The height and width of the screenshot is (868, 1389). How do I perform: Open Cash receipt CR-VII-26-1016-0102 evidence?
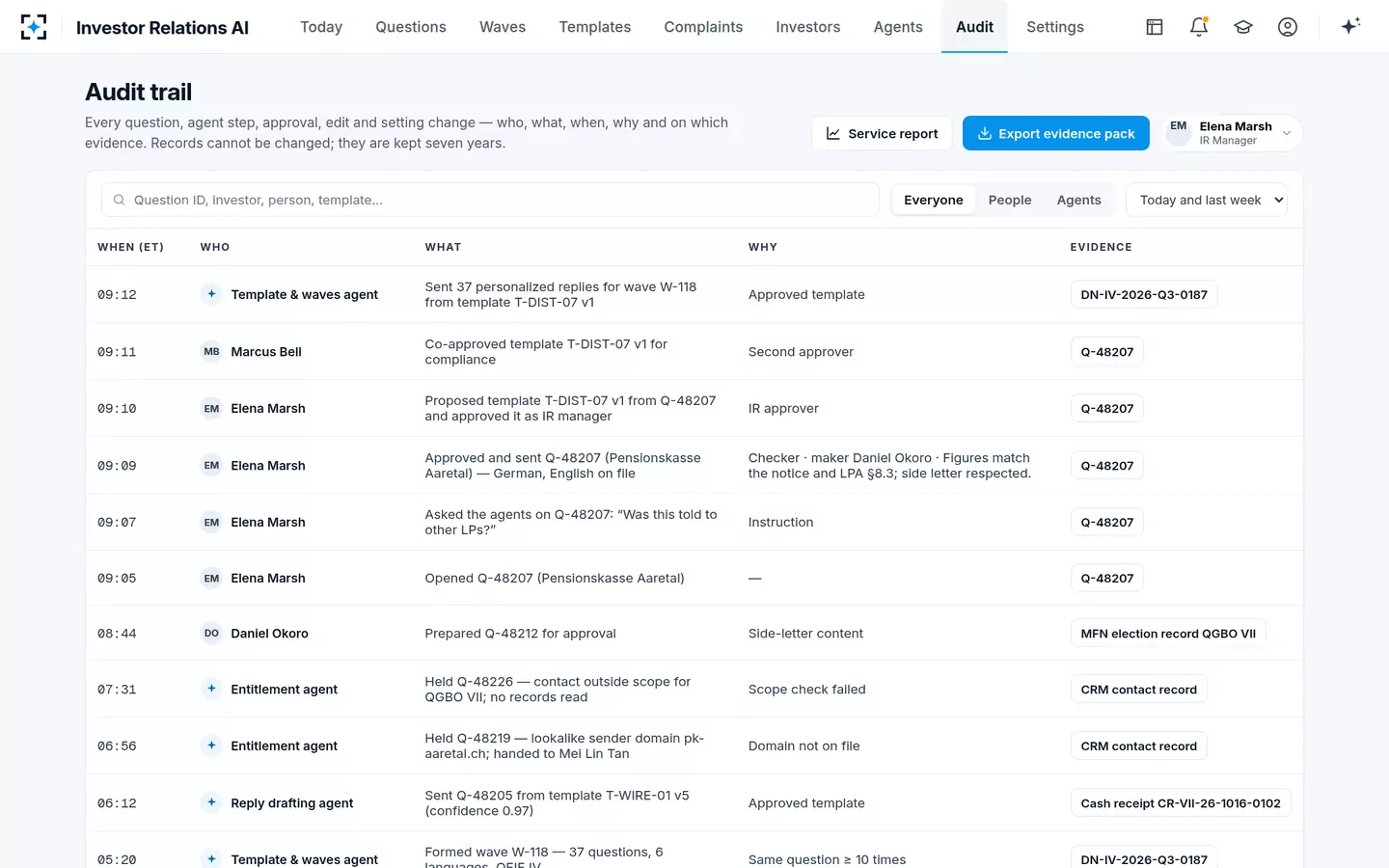pos(1181,802)
